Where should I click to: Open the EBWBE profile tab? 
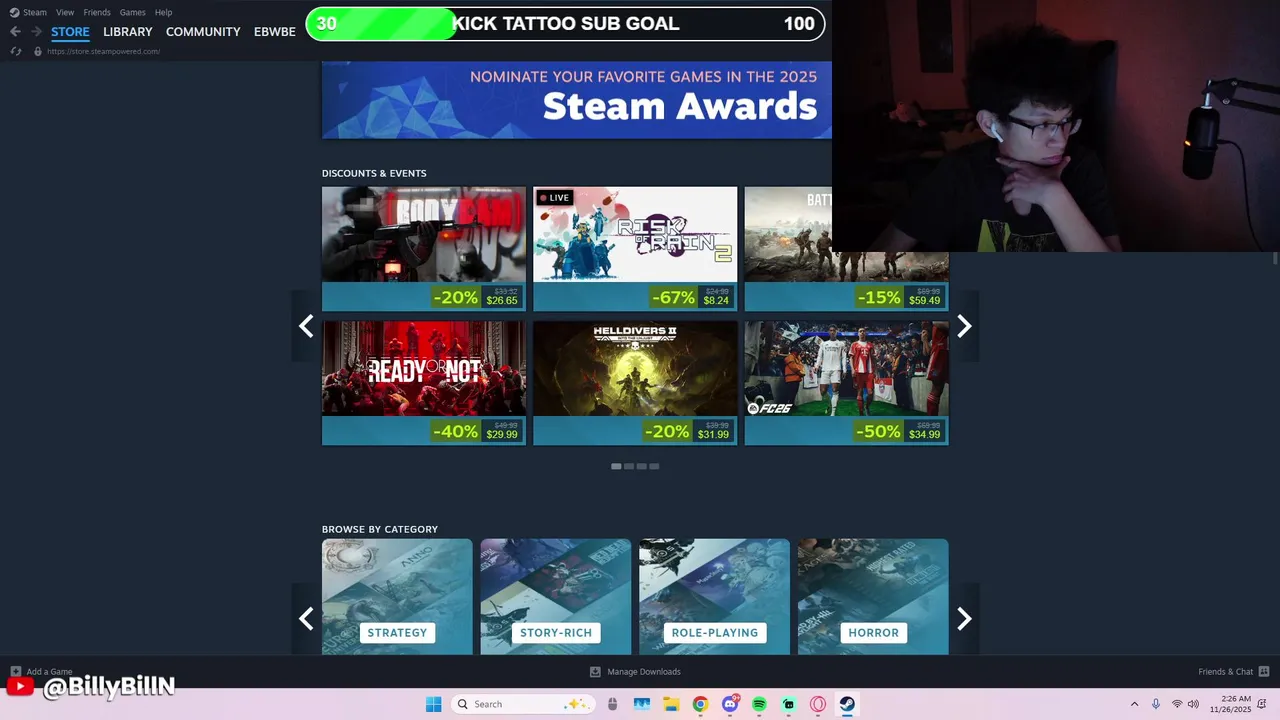point(275,32)
